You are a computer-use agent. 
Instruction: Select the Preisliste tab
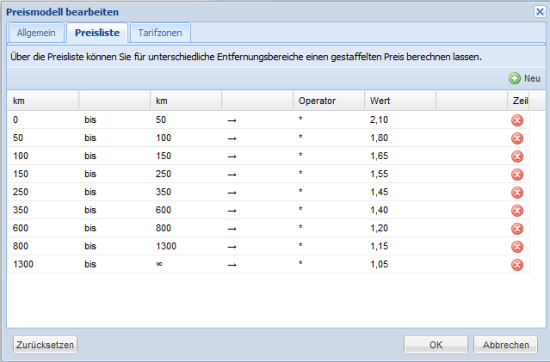97,33
